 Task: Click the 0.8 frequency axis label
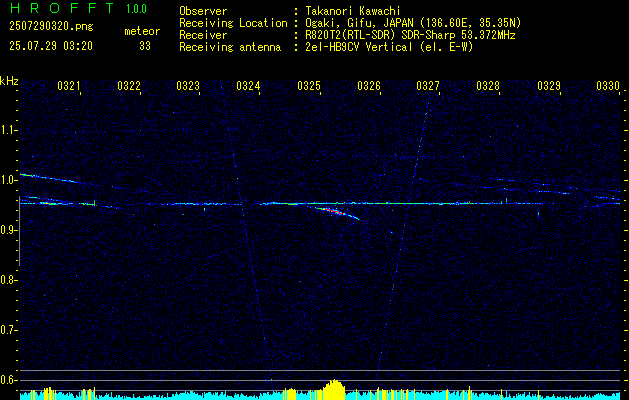tap(8, 280)
